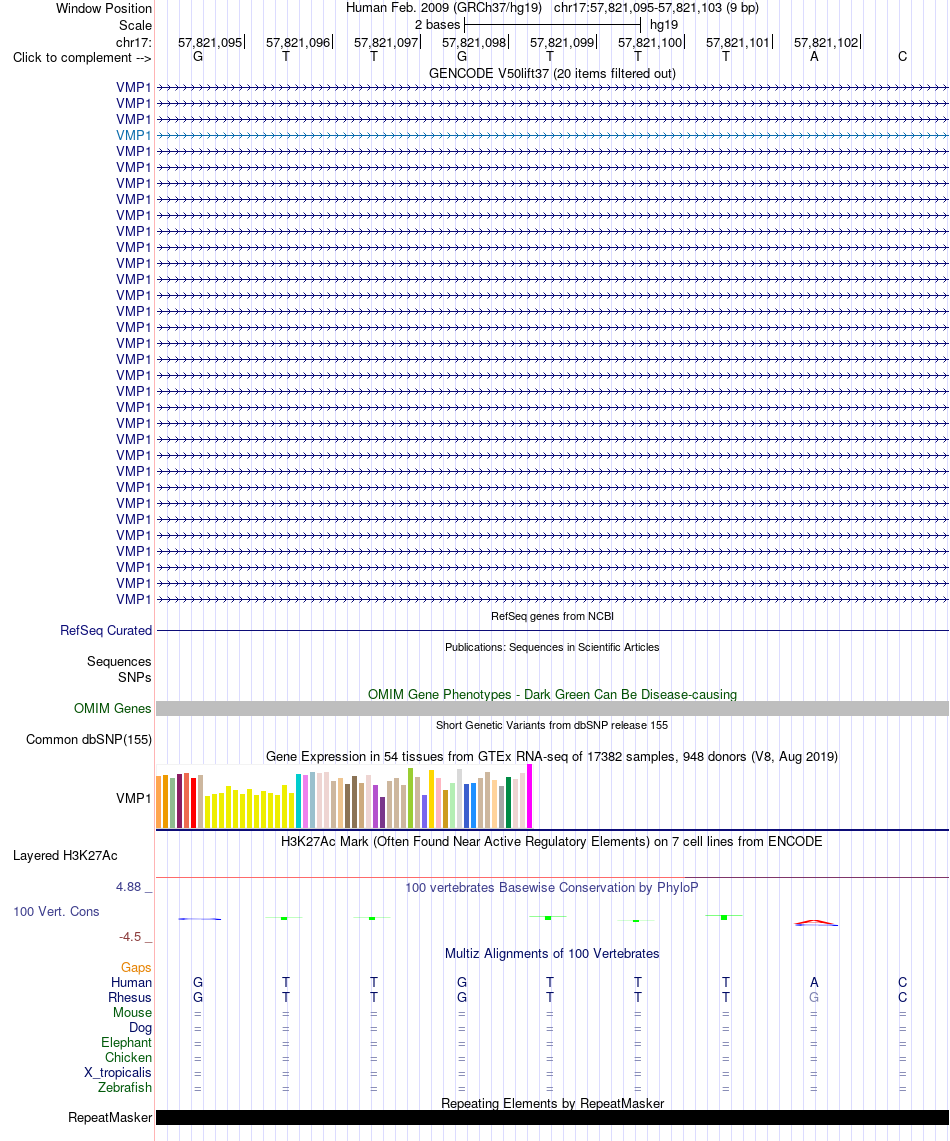Click the gray mismatched G in Rhesus row
Image resolution: width=950 pixels, height=1141 pixels.
click(x=814, y=998)
